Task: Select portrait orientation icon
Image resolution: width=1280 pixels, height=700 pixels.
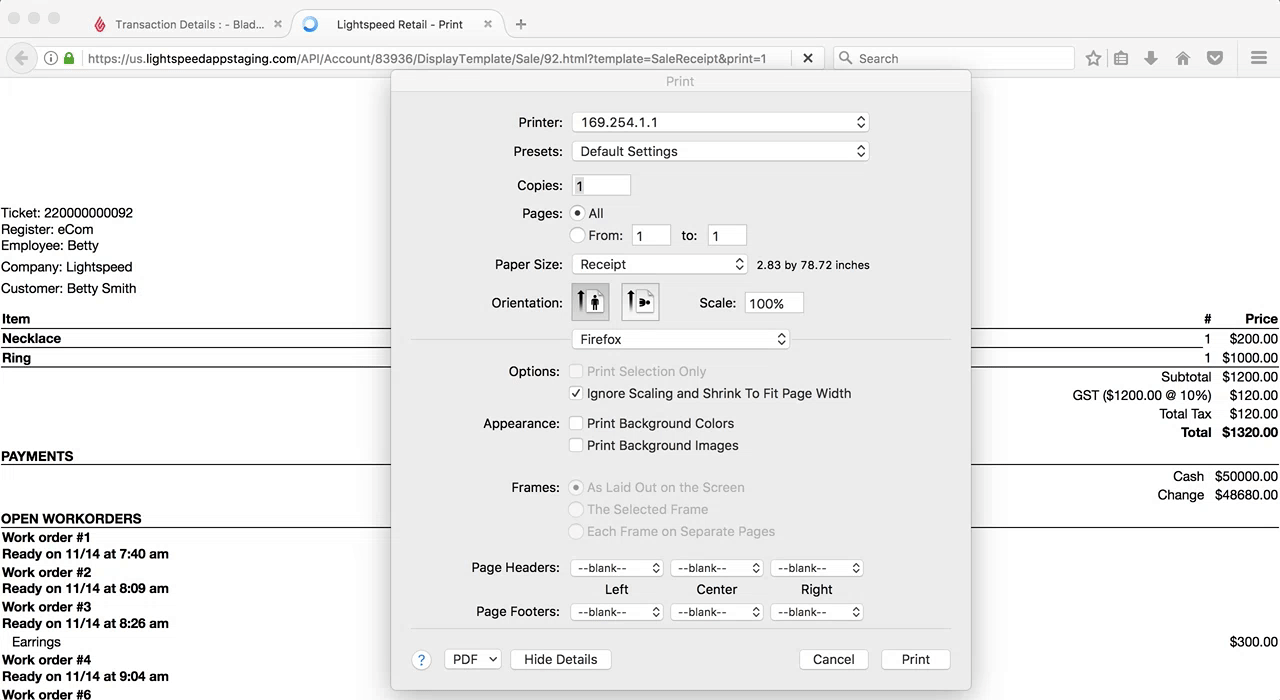Action: [x=591, y=302]
